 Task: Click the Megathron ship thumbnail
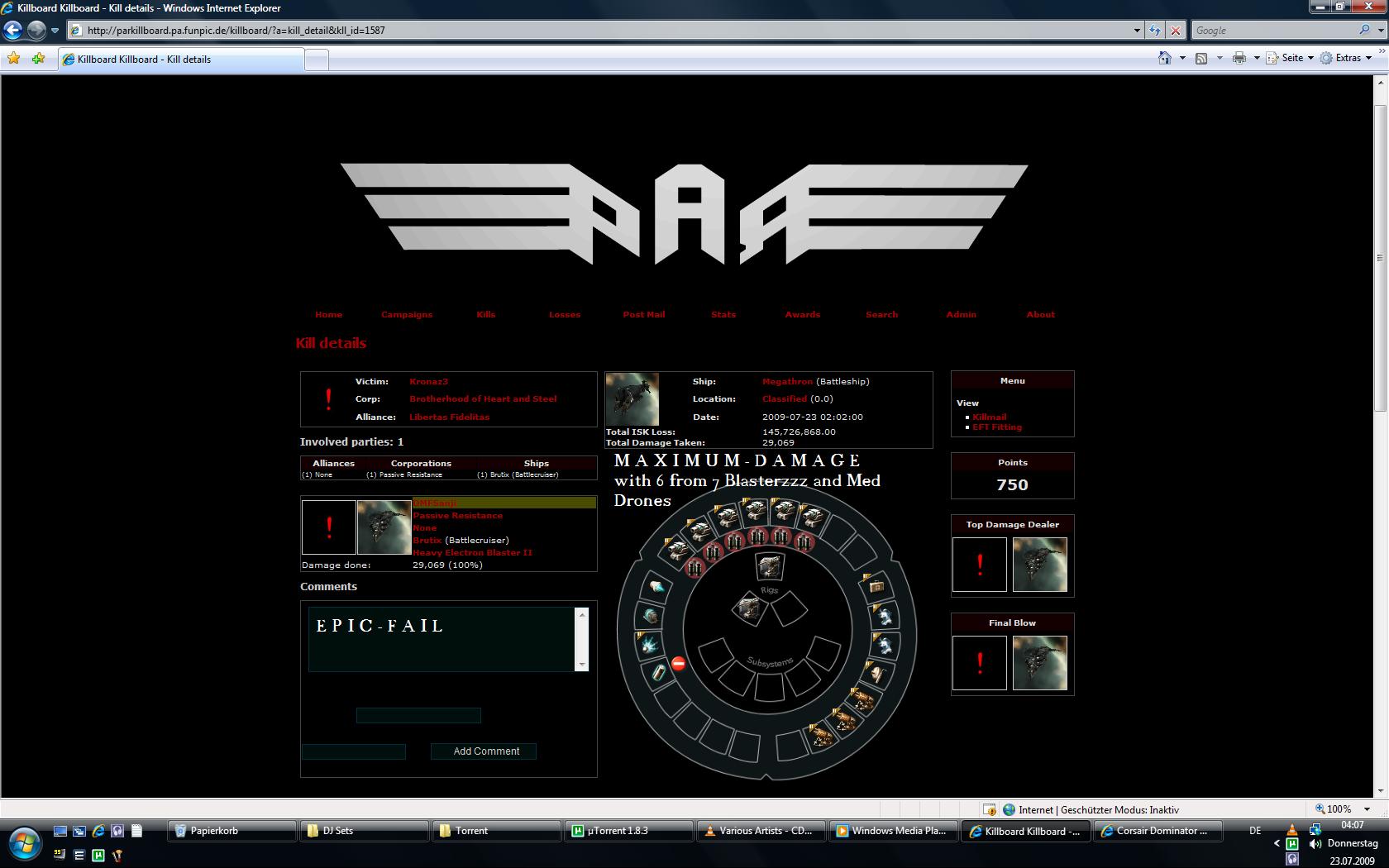[632, 398]
